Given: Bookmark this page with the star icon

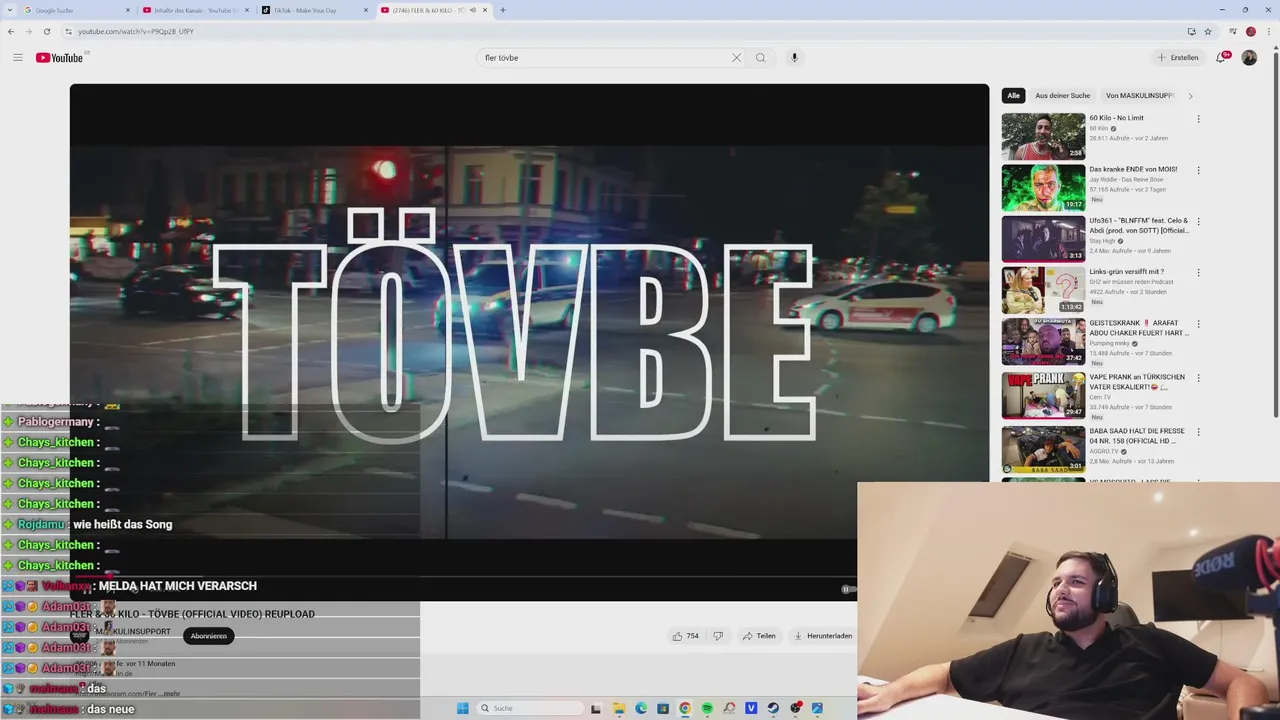Looking at the screenshot, I should pyautogui.click(x=1207, y=31).
